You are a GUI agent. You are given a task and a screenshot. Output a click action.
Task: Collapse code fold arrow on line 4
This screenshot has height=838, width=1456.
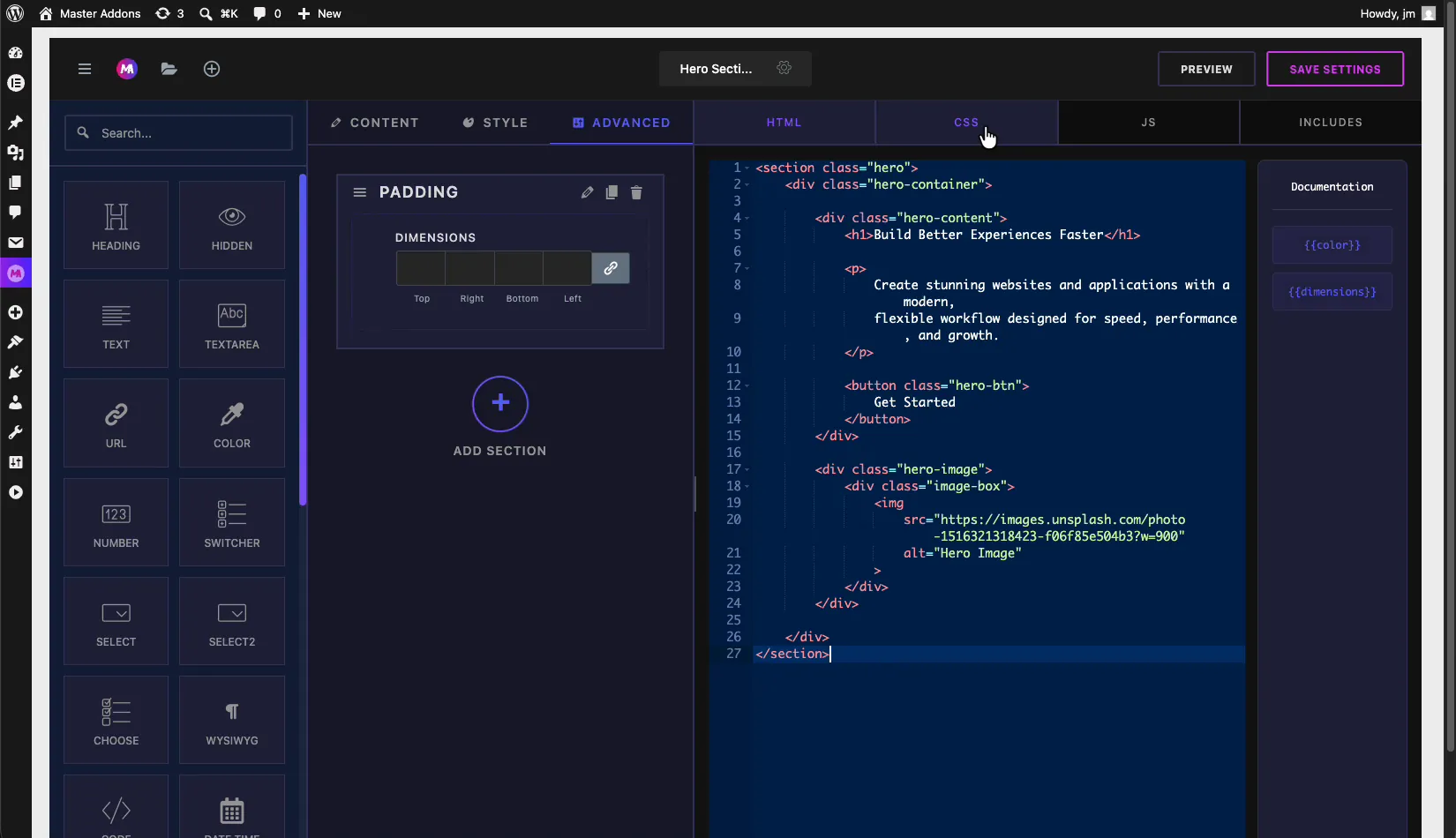[x=747, y=218]
